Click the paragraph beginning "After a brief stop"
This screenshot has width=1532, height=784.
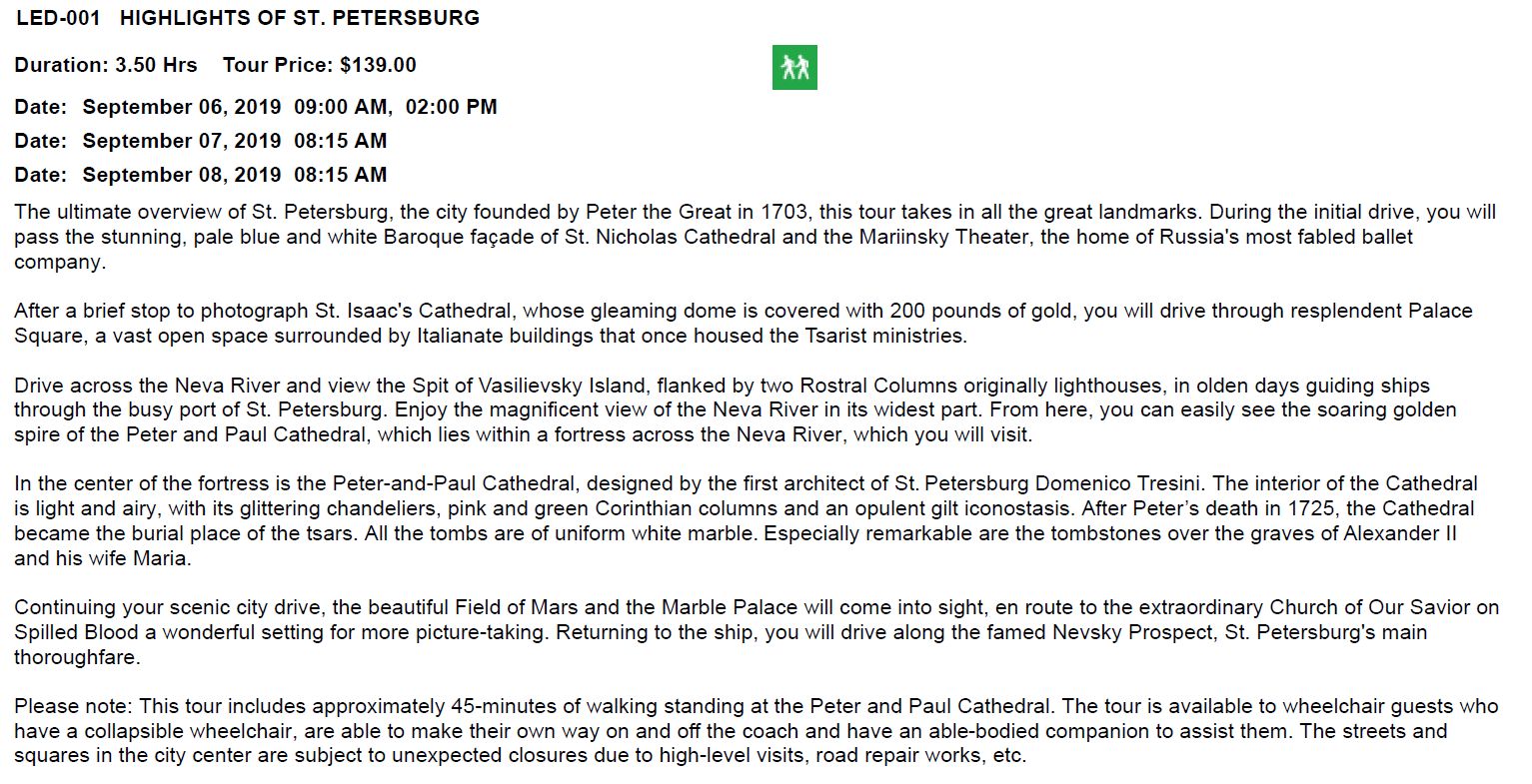pos(700,323)
